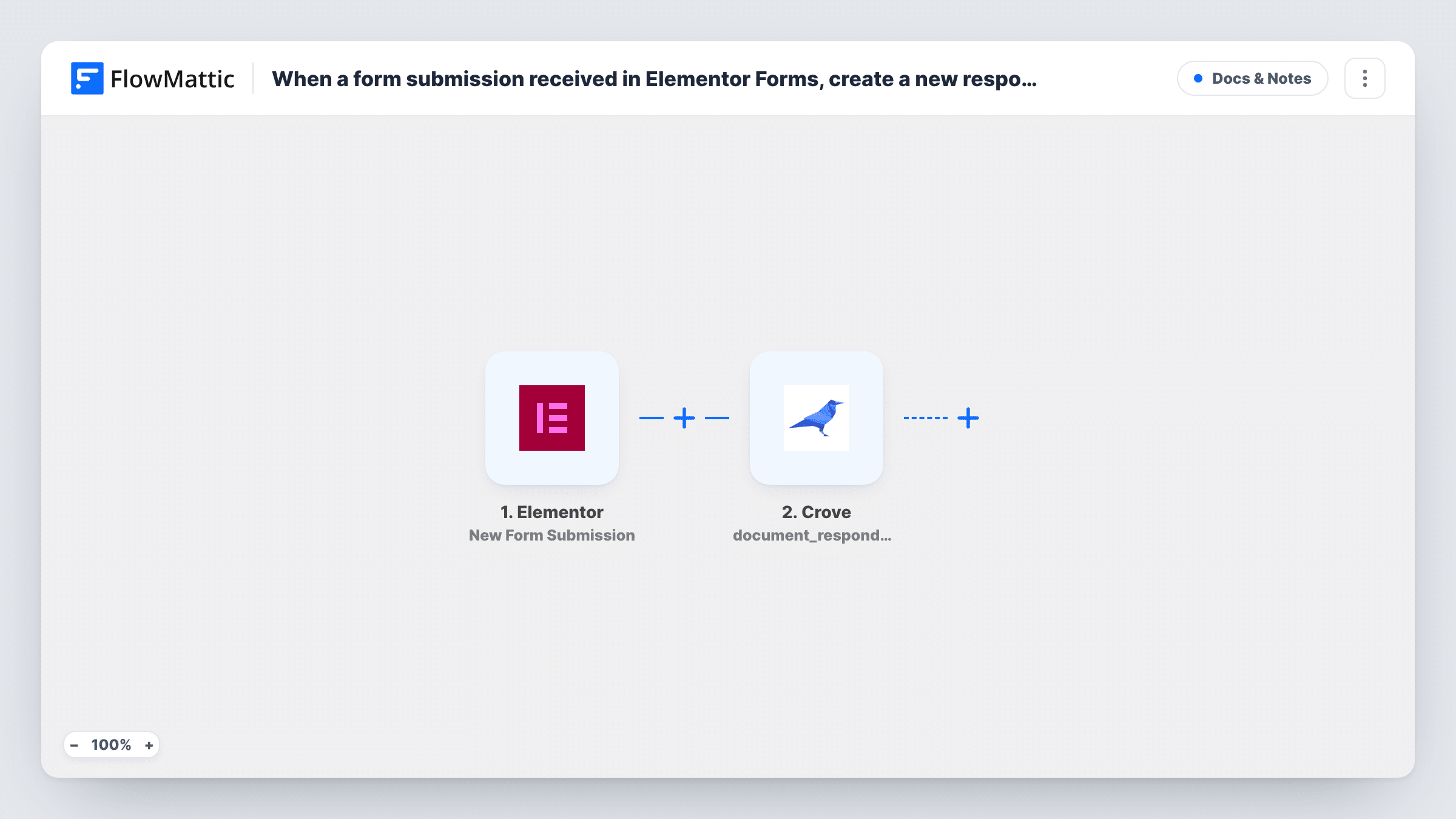Zoom in with the plus button
The height and width of the screenshot is (819, 1456).
pos(149,745)
